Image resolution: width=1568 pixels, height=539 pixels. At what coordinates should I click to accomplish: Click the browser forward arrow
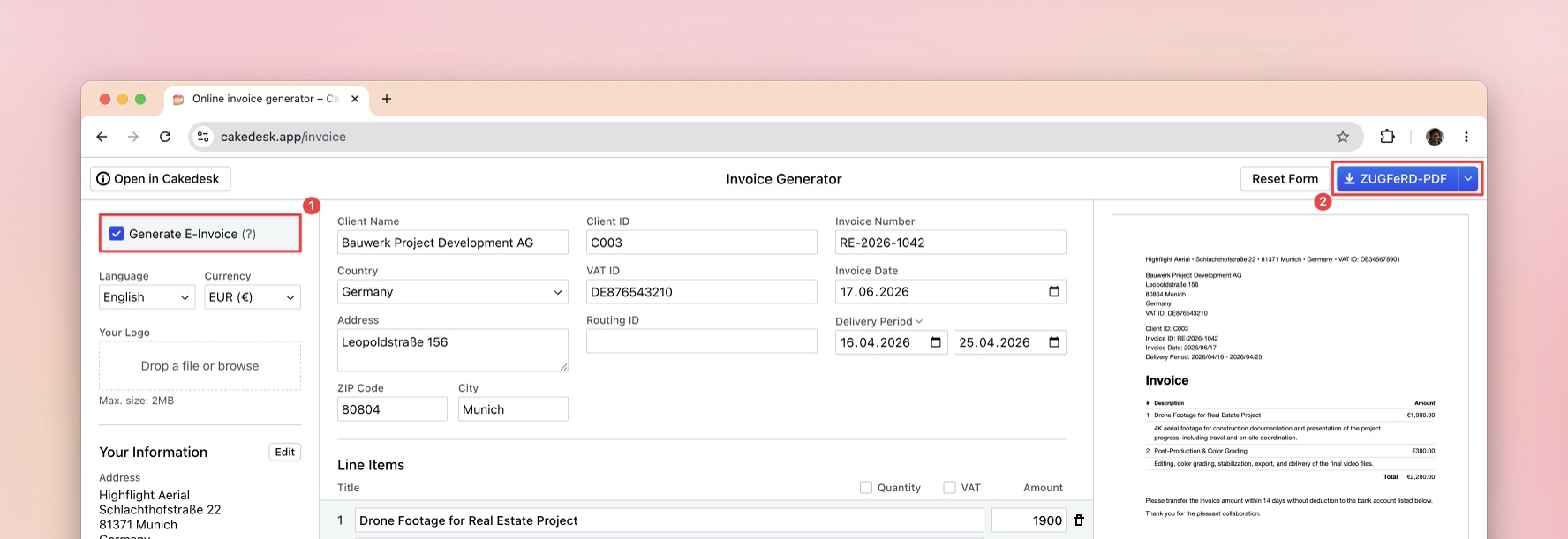click(133, 137)
